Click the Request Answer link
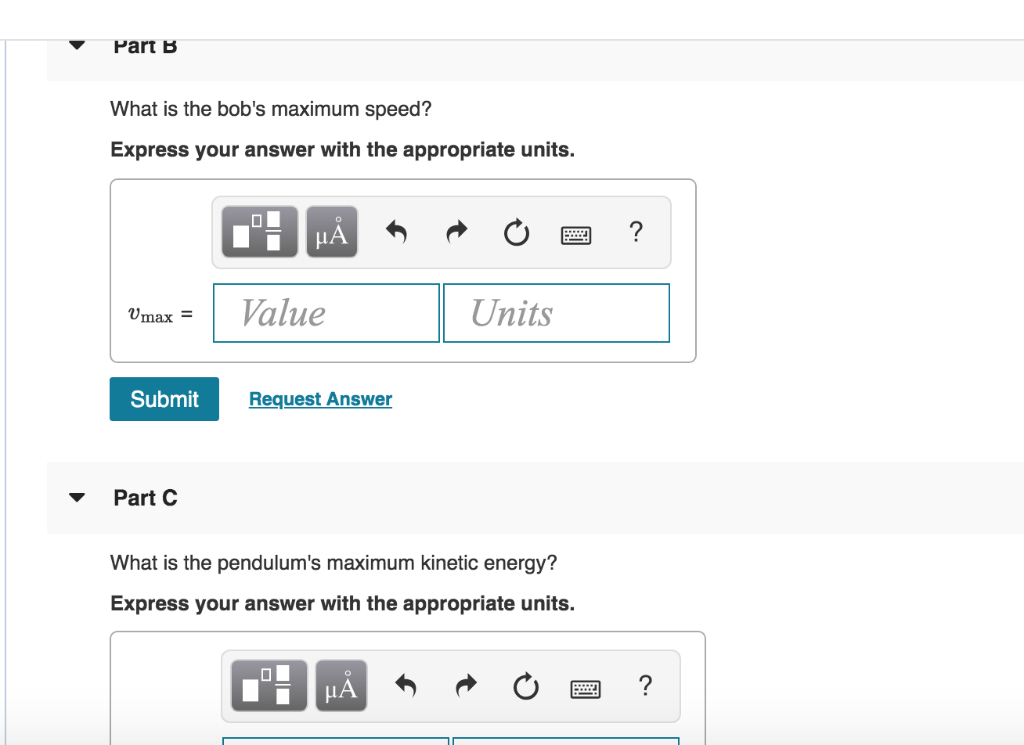 pyautogui.click(x=319, y=398)
